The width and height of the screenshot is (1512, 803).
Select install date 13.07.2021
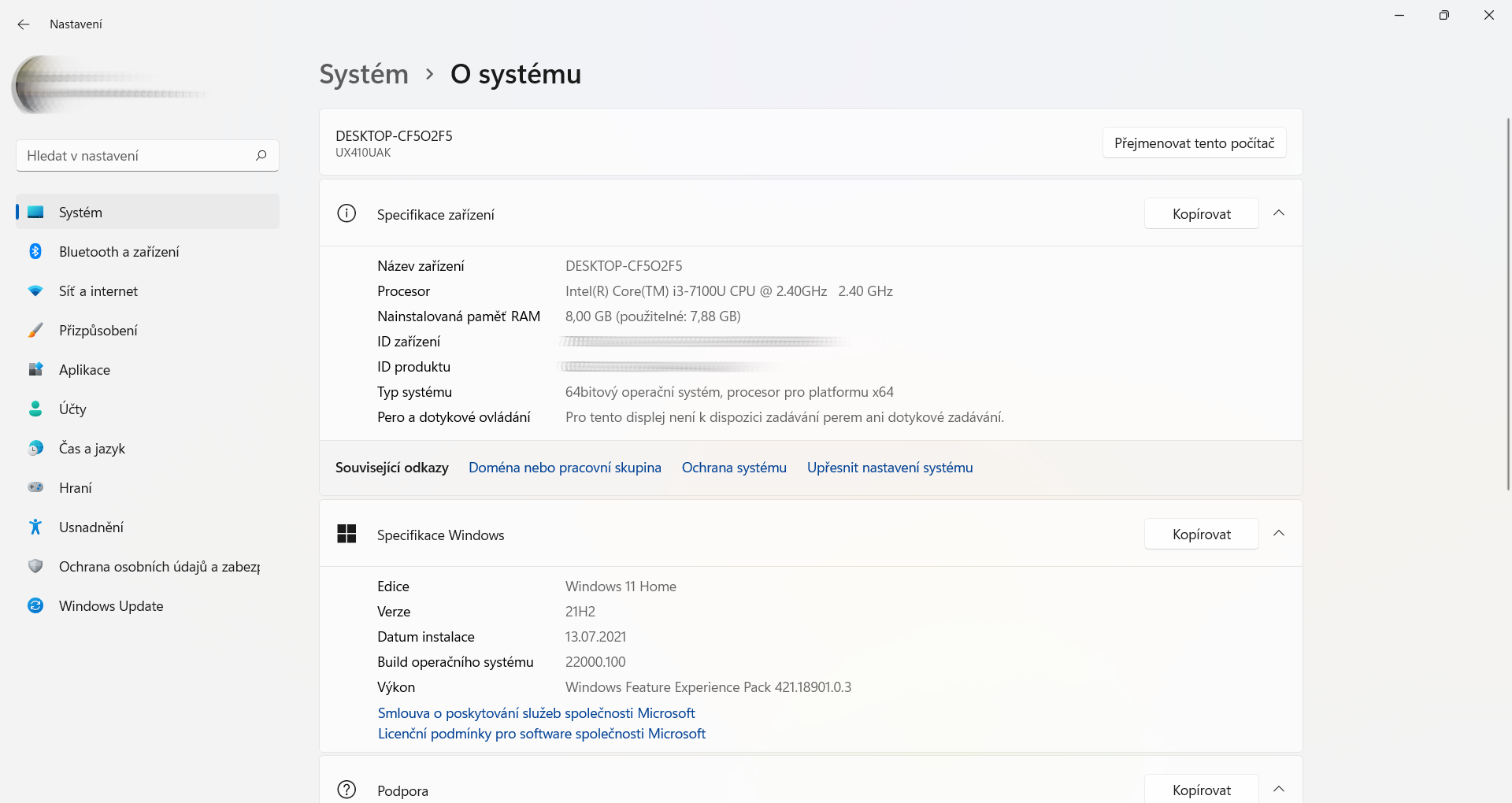pyautogui.click(x=595, y=637)
